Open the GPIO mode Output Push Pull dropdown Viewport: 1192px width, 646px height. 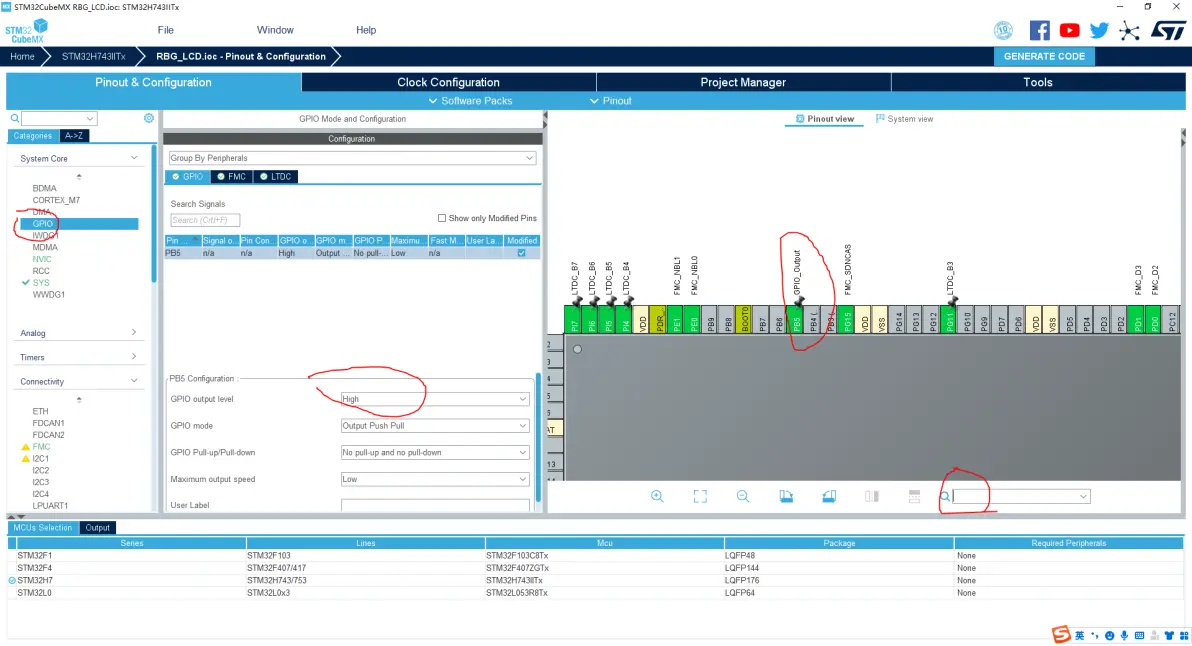(x=434, y=426)
